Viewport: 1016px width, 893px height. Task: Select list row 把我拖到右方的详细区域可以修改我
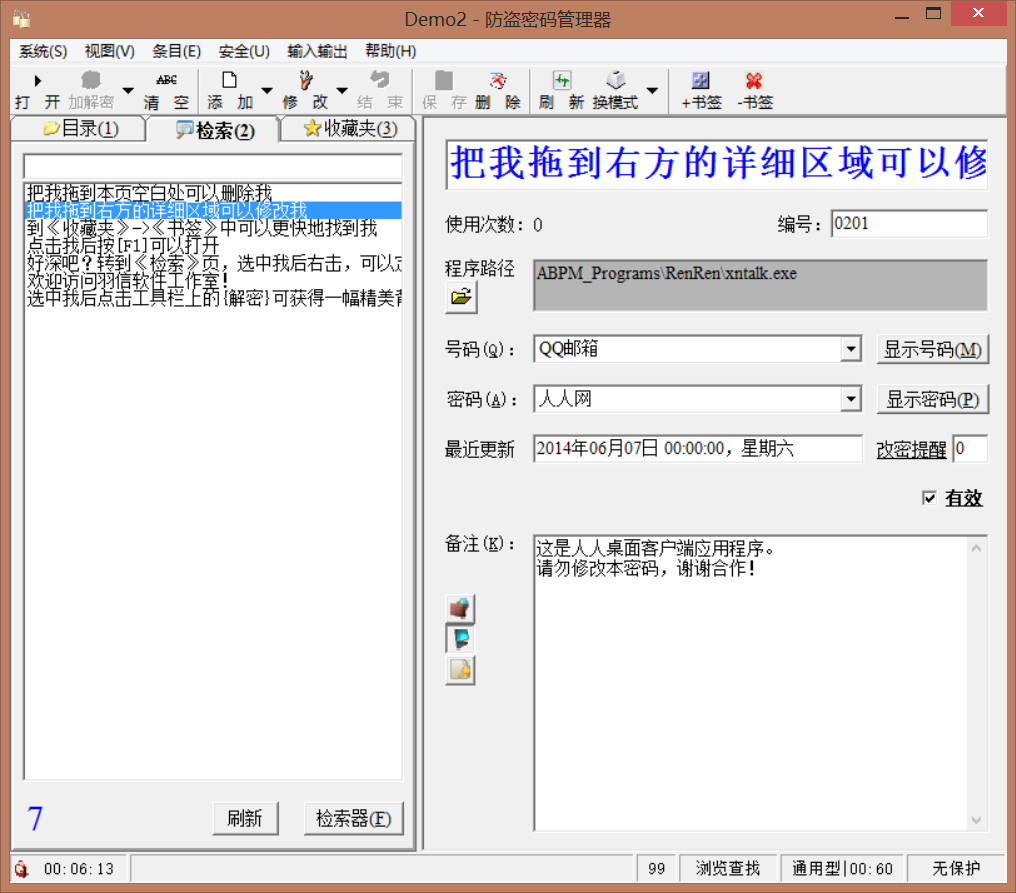pos(213,210)
